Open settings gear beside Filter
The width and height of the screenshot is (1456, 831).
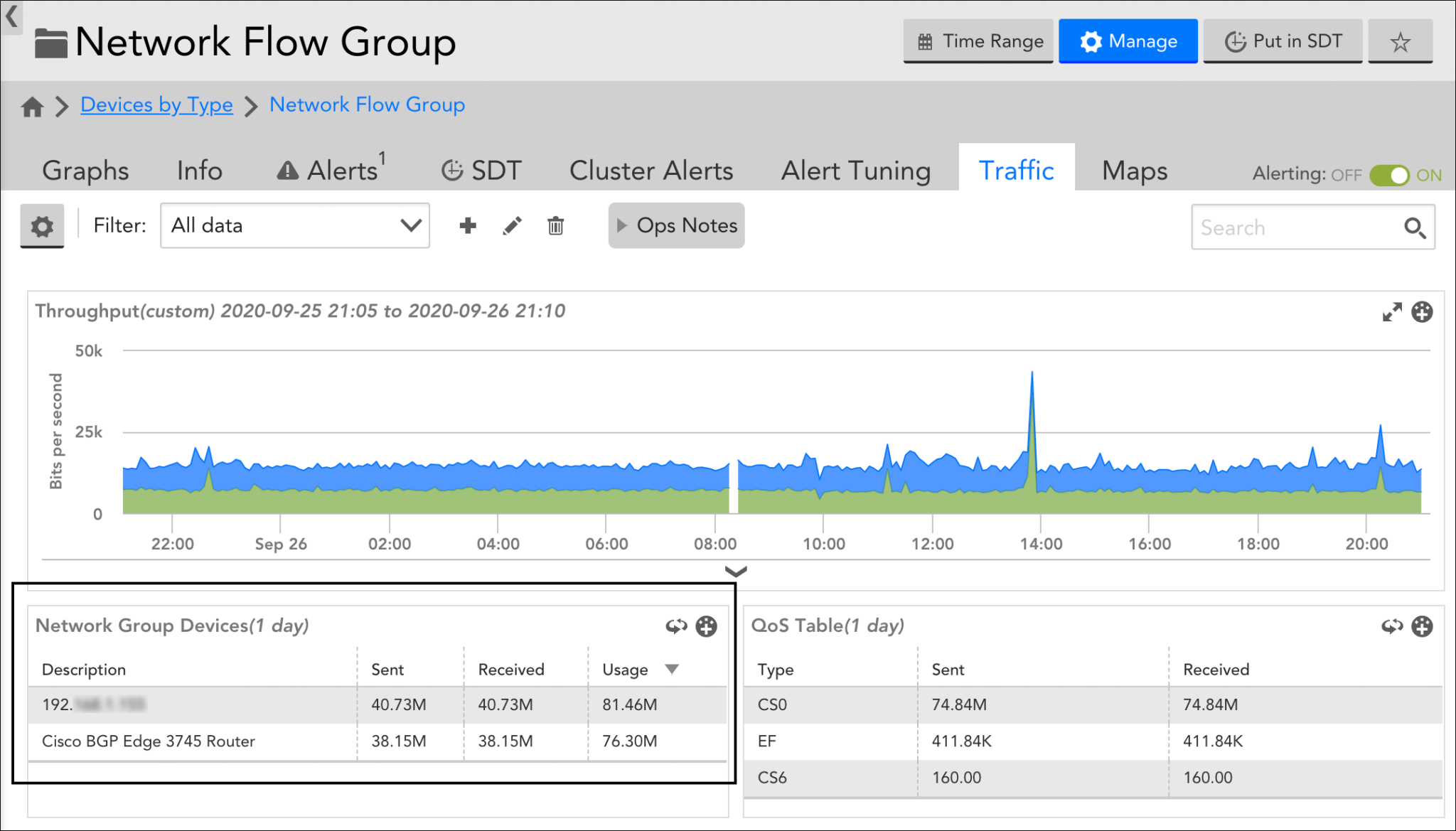[42, 227]
